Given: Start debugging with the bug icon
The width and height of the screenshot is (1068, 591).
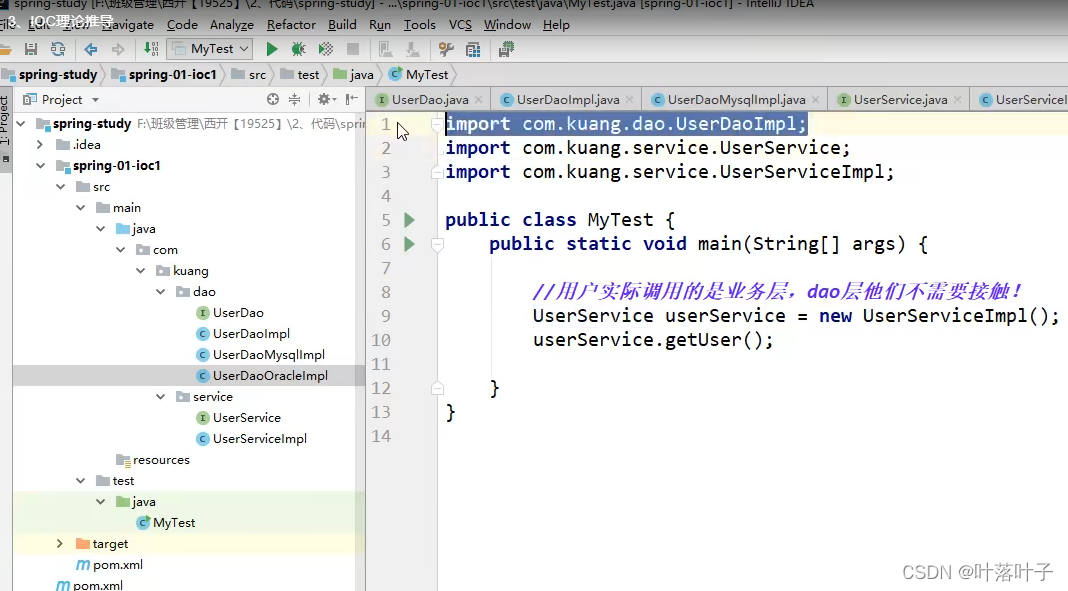Looking at the screenshot, I should point(298,49).
